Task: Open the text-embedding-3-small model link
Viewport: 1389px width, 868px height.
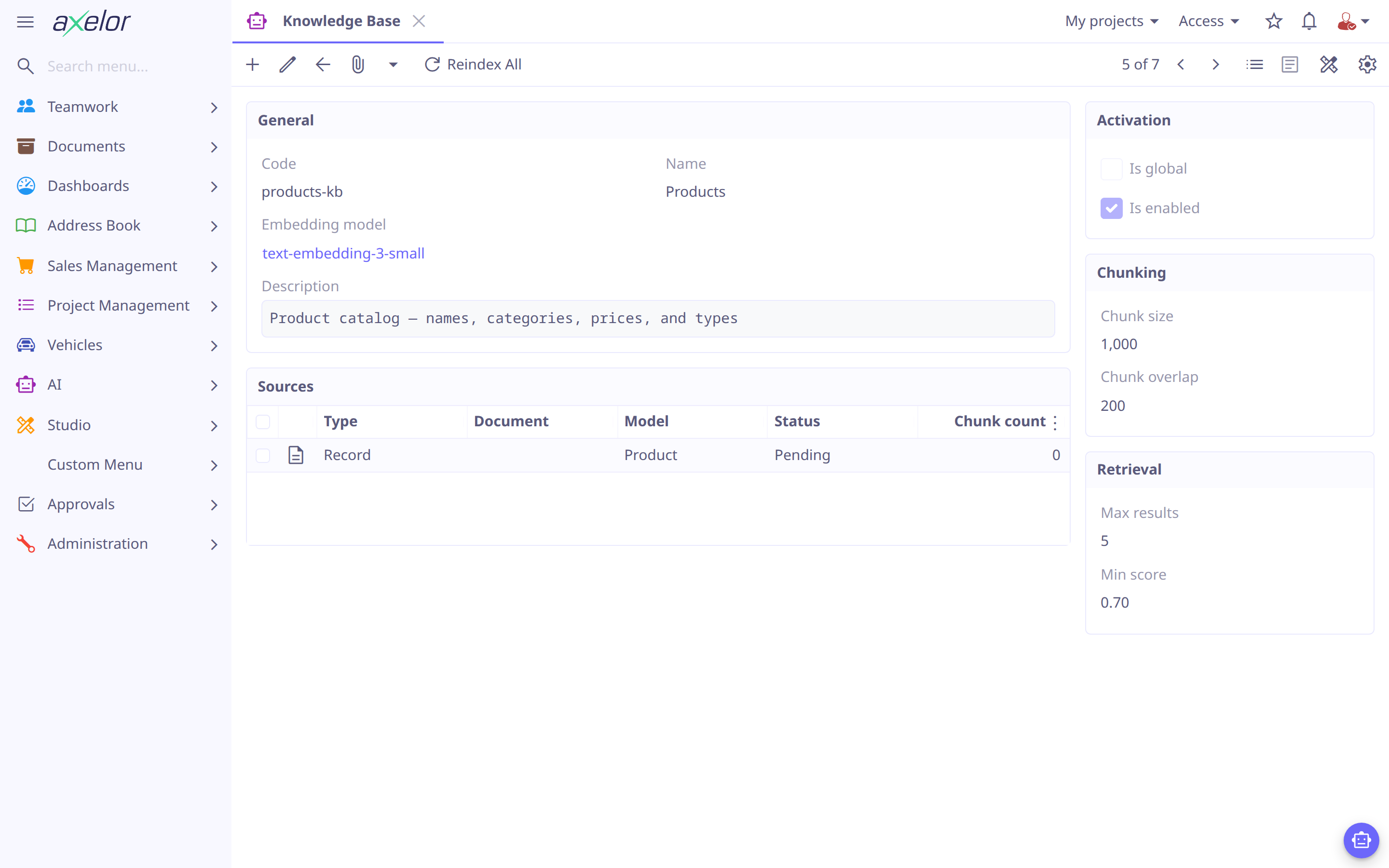Action: point(343,253)
